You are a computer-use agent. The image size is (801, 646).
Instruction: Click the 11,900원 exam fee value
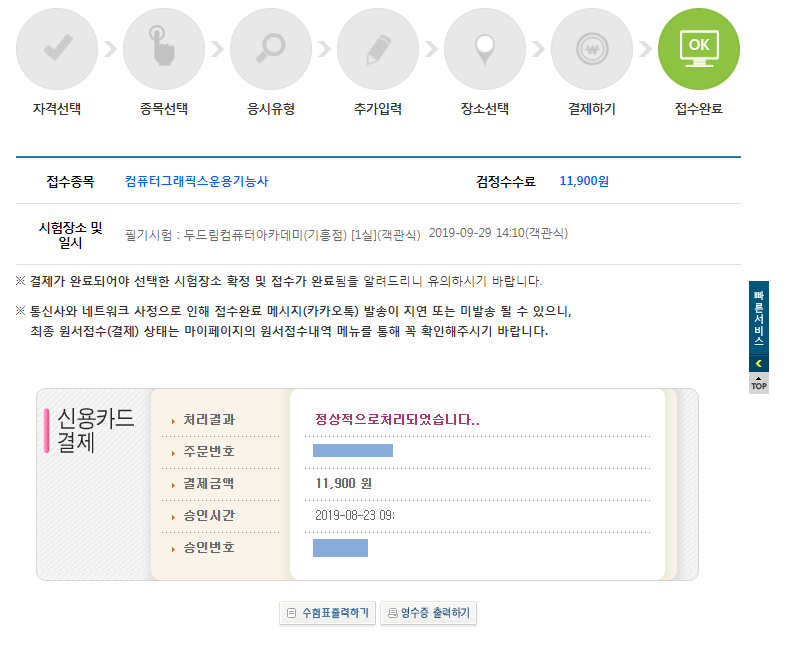click(584, 181)
